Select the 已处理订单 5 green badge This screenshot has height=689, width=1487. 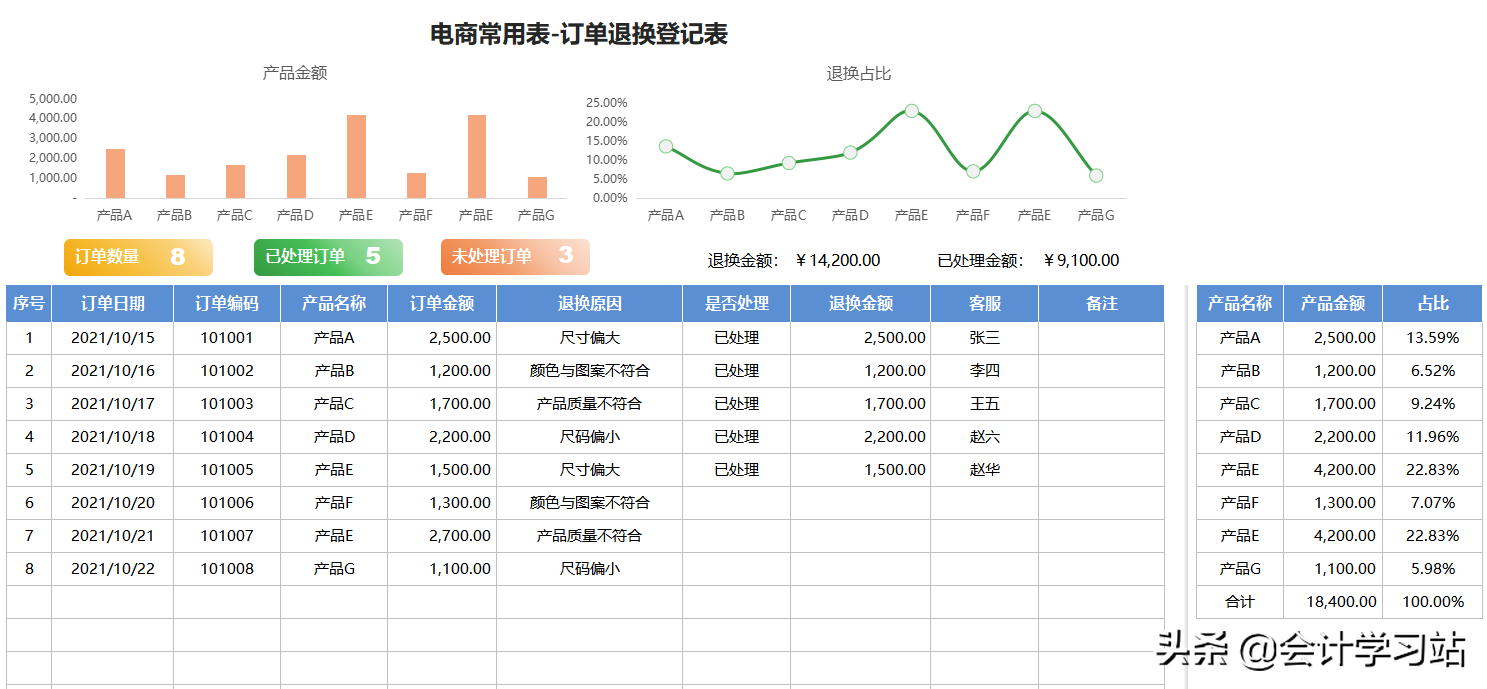click(328, 257)
